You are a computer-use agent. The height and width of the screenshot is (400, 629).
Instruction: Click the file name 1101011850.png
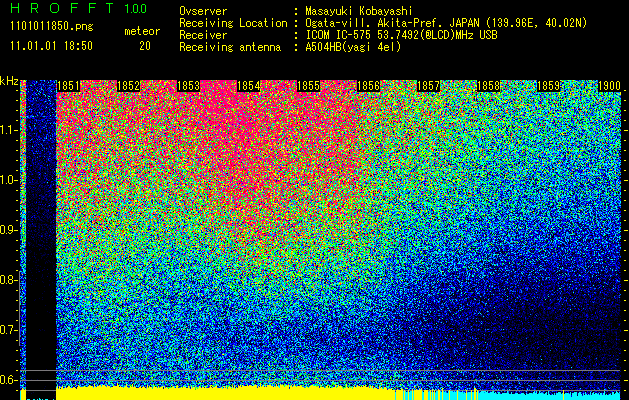(52, 27)
